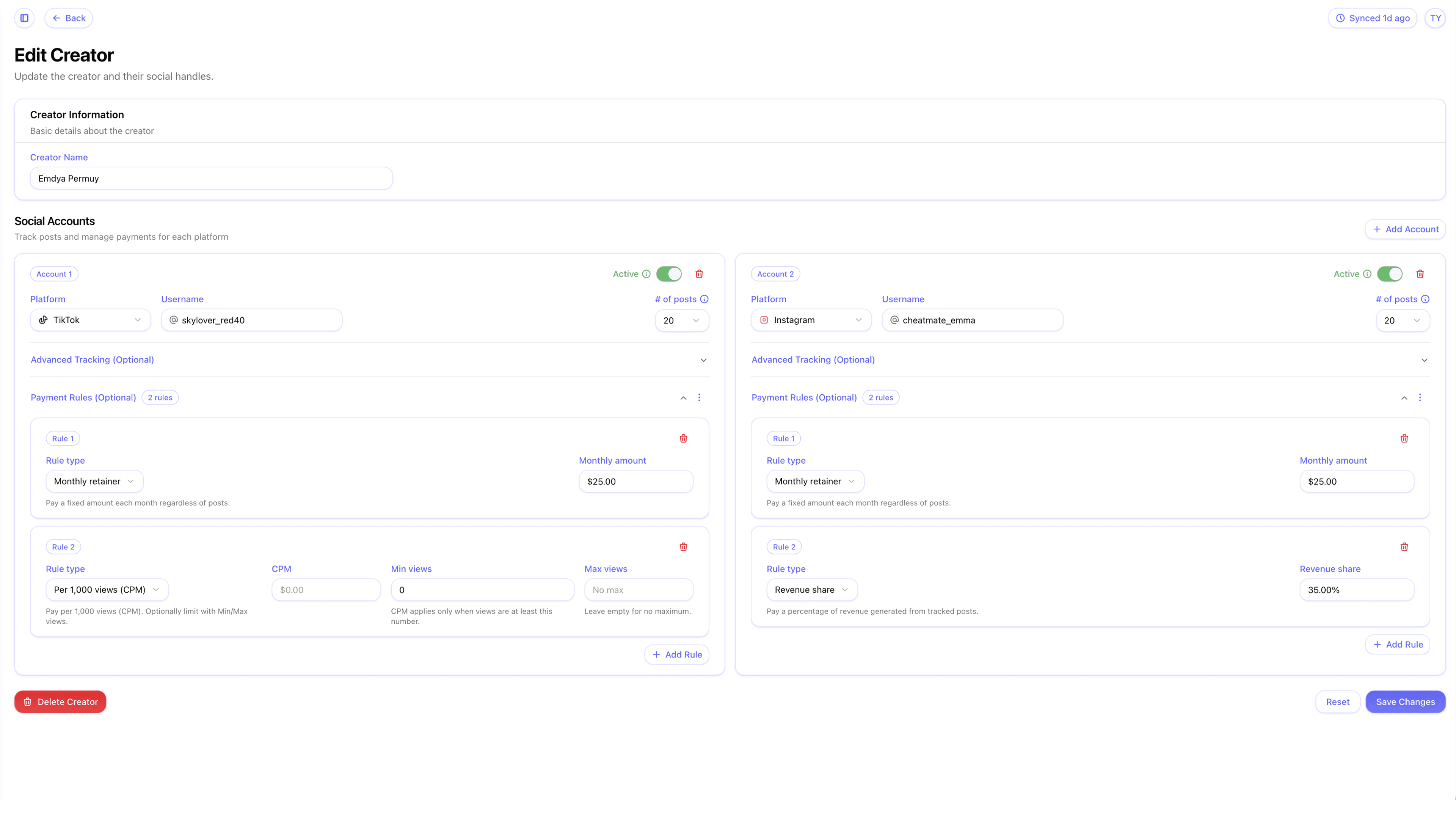Open Account 1 '# of posts' dropdown
The width and height of the screenshot is (1456, 819).
point(681,320)
